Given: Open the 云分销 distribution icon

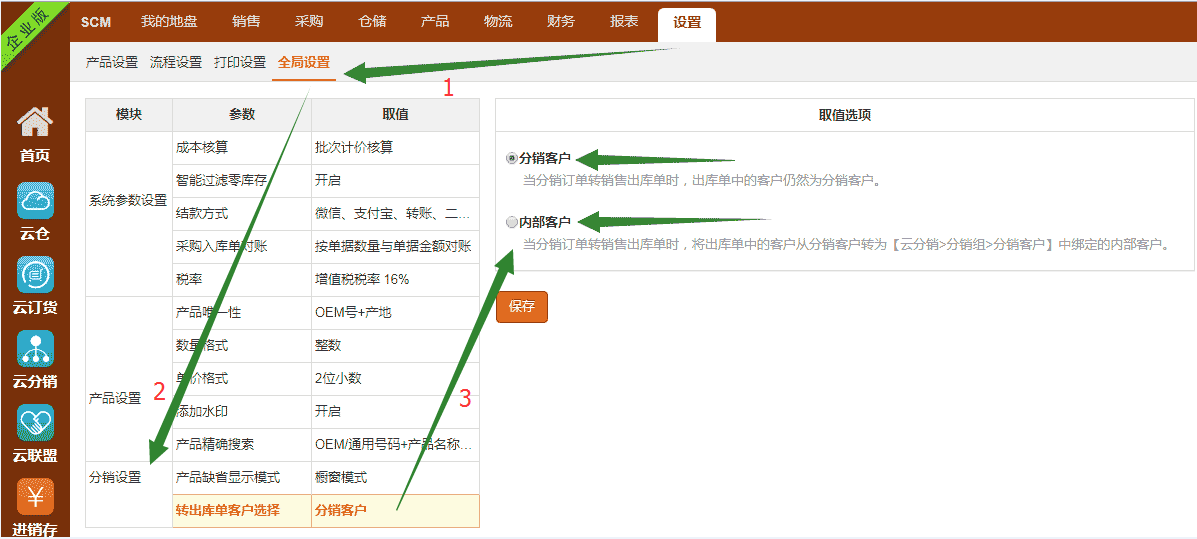Looking at the screenshot, I should [35, 349].
